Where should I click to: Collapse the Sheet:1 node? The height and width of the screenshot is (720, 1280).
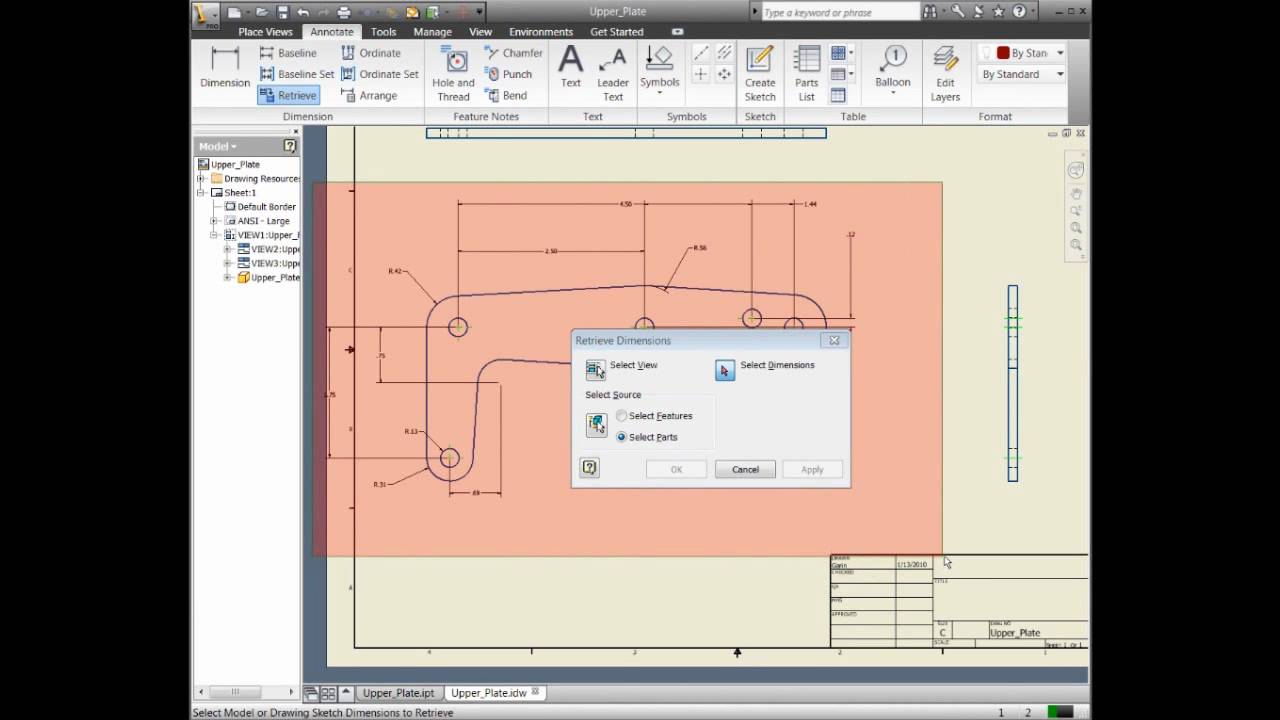point(201,192)
